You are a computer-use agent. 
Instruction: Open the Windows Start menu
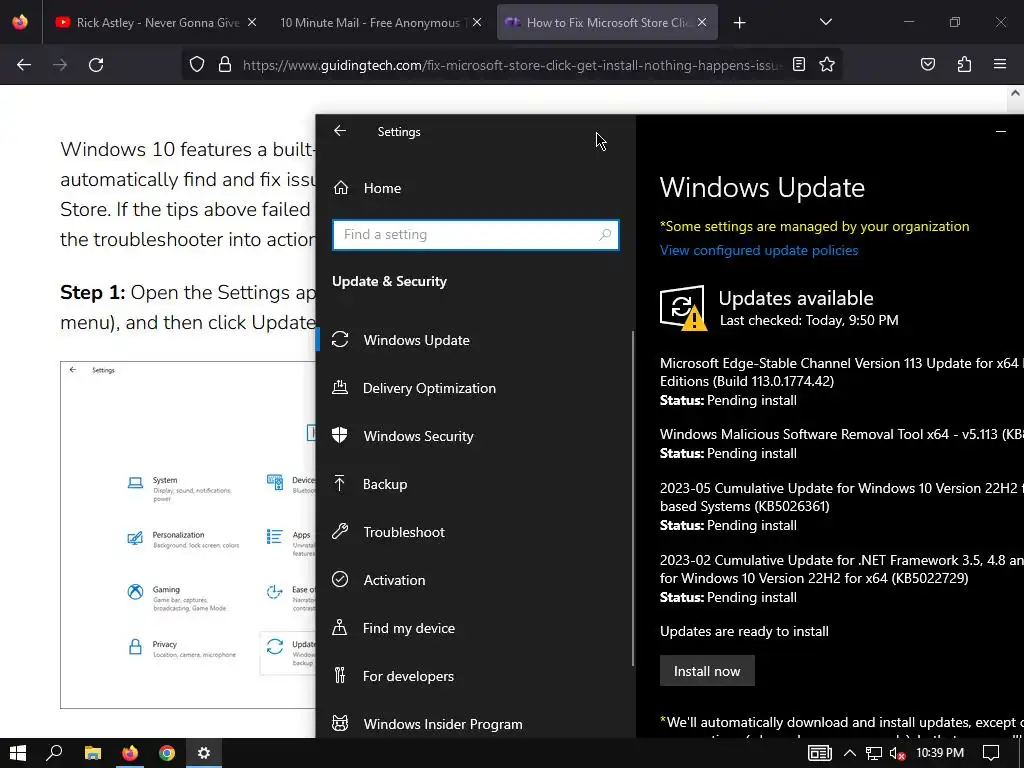tap(18, 753)
